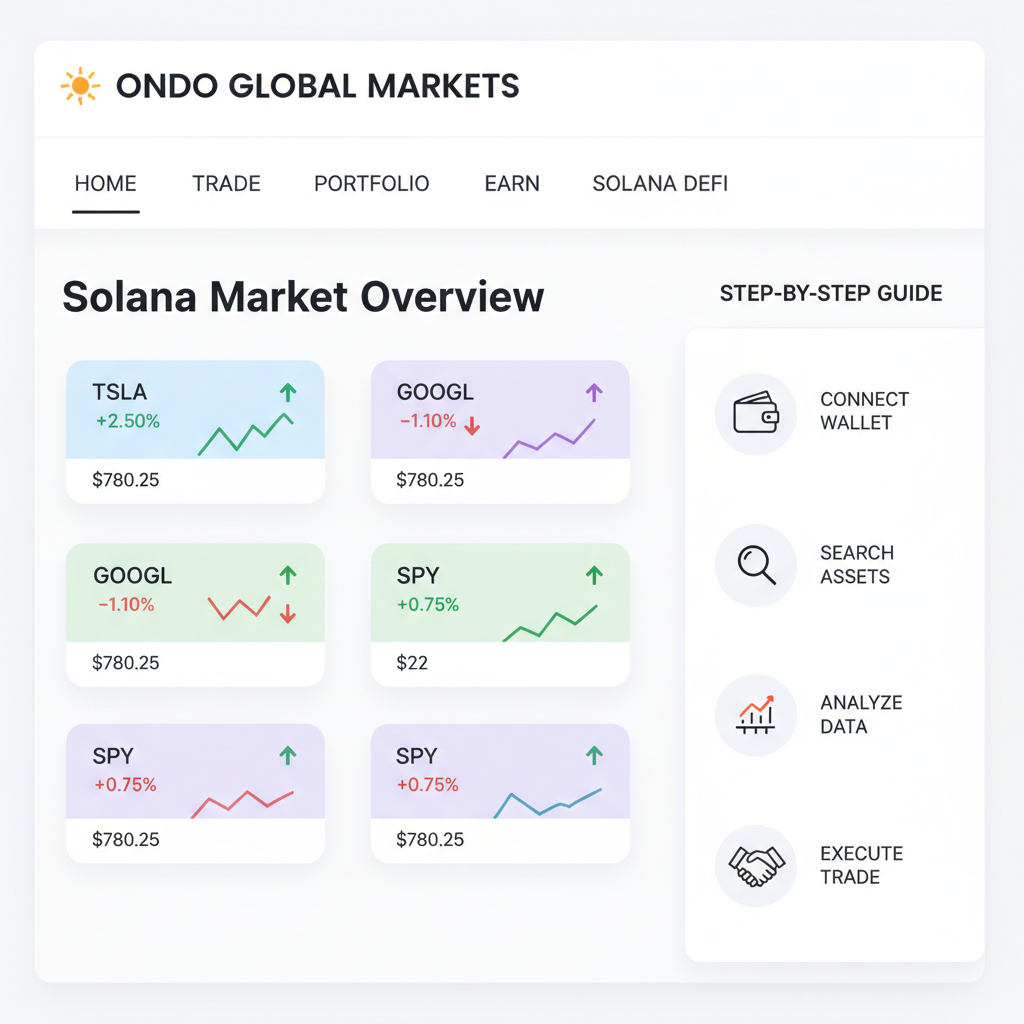This screenshot has height=1024, width=1024.
Task: Click the Analyze Data chart icon
Action: tap(756, 714)
